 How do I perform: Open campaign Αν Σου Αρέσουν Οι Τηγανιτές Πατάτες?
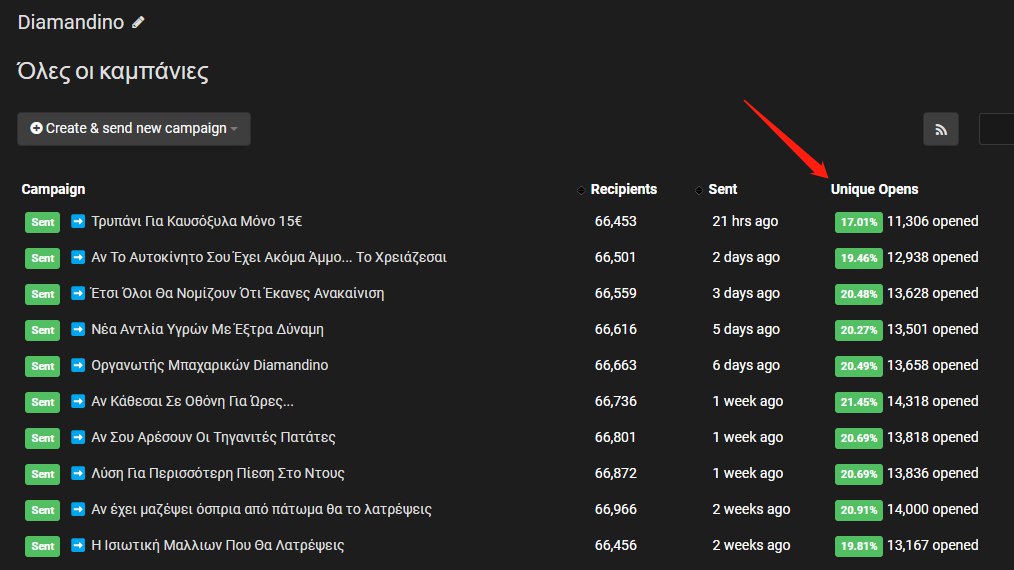(213, 437)
